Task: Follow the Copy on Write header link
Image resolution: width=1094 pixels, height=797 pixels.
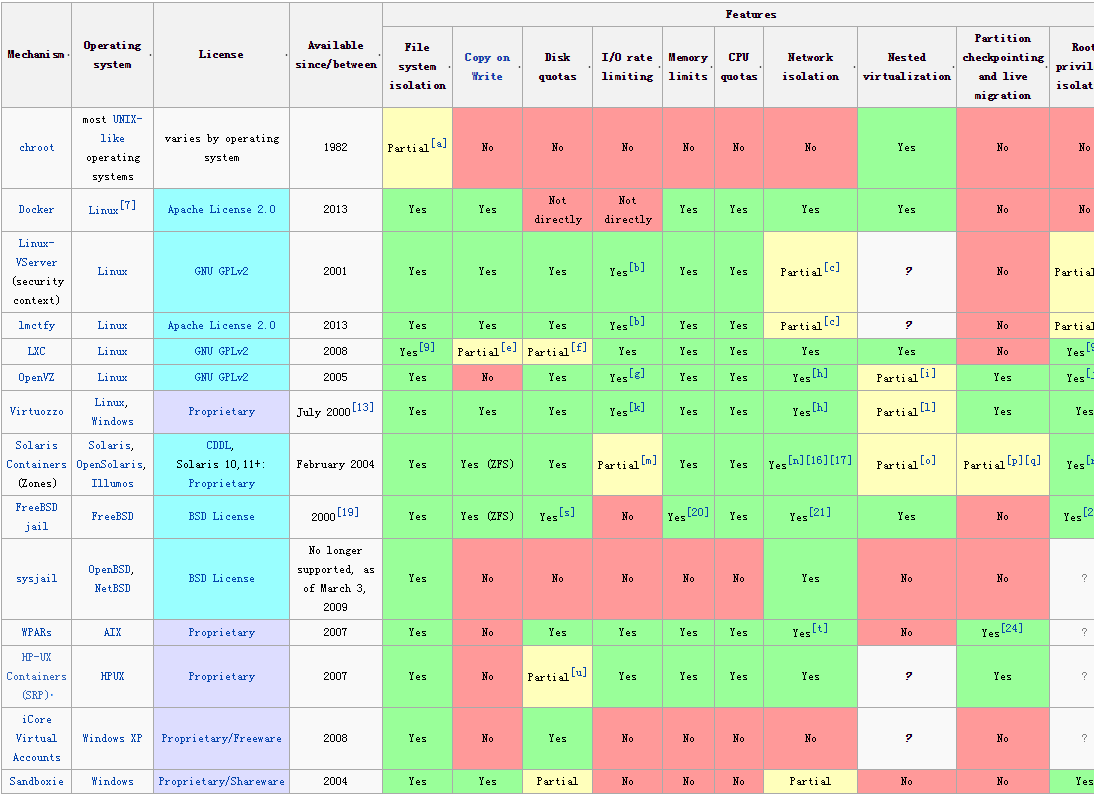Action: 487,67
